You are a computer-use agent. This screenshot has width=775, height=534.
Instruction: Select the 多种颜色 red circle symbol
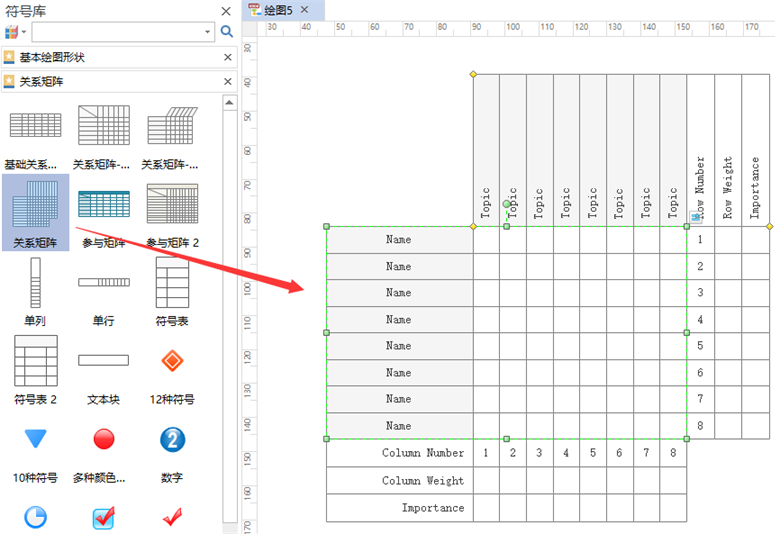pos(104,439)
